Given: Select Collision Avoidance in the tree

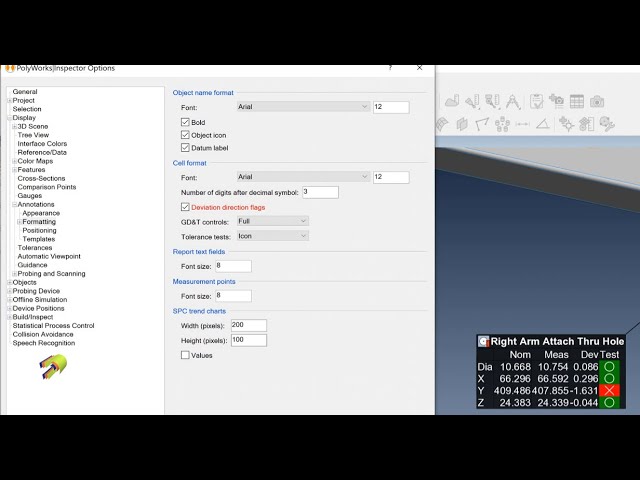Looking at the screenshot, I should point(43,334).
